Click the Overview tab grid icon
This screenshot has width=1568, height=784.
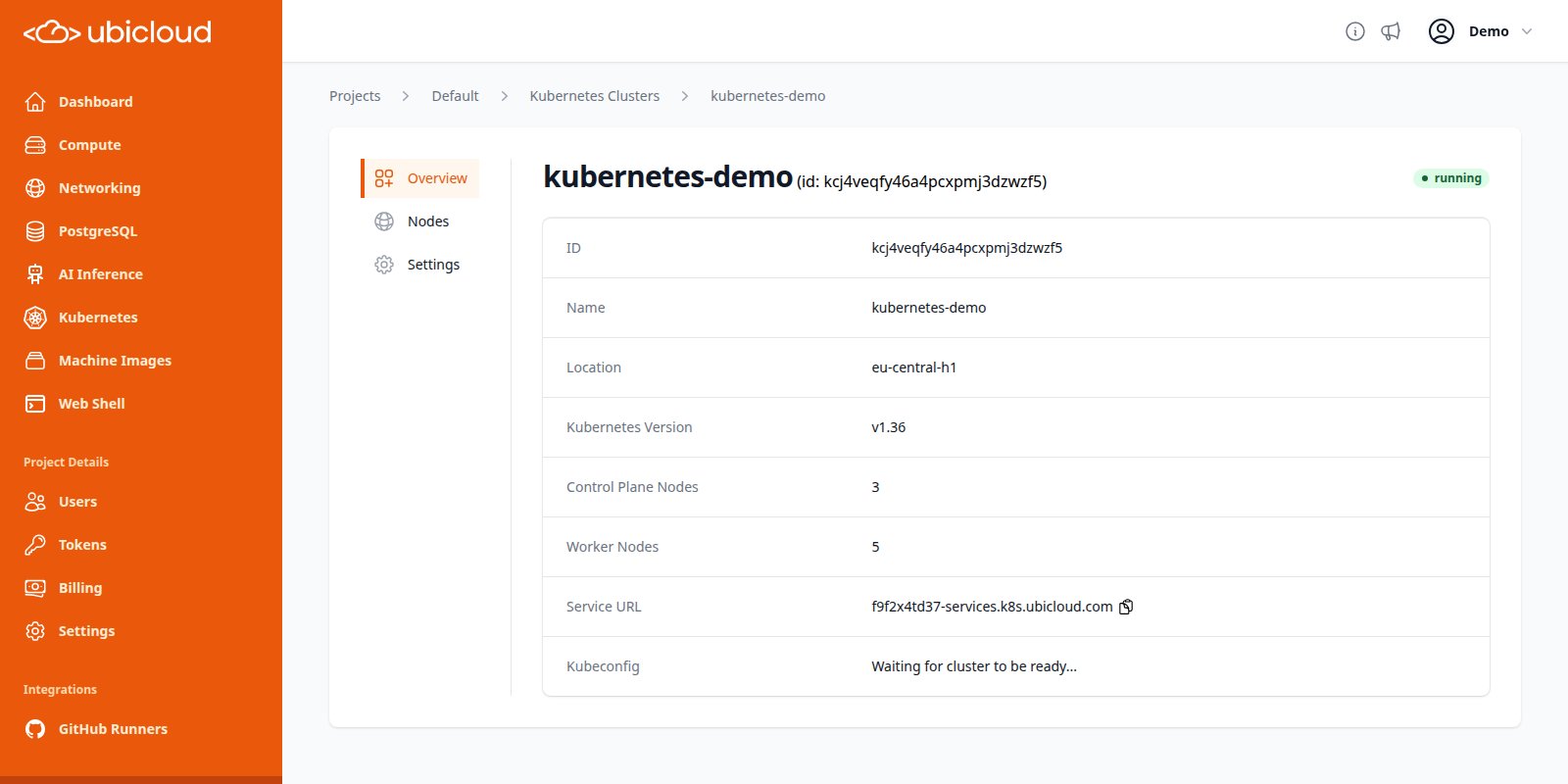(x=384, y=178)
